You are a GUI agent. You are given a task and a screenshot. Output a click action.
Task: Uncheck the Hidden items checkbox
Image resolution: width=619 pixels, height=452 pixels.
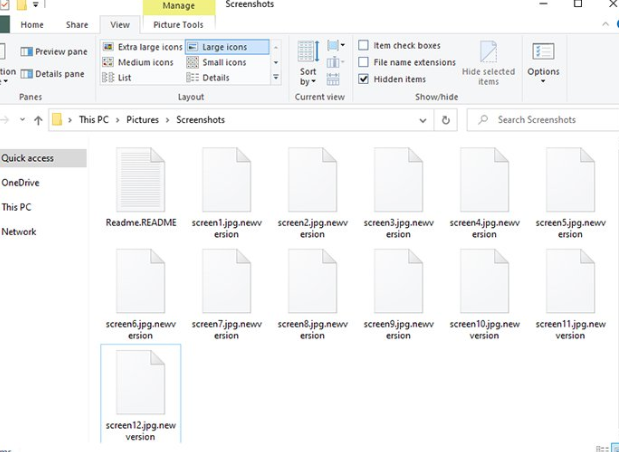(364, 78)
